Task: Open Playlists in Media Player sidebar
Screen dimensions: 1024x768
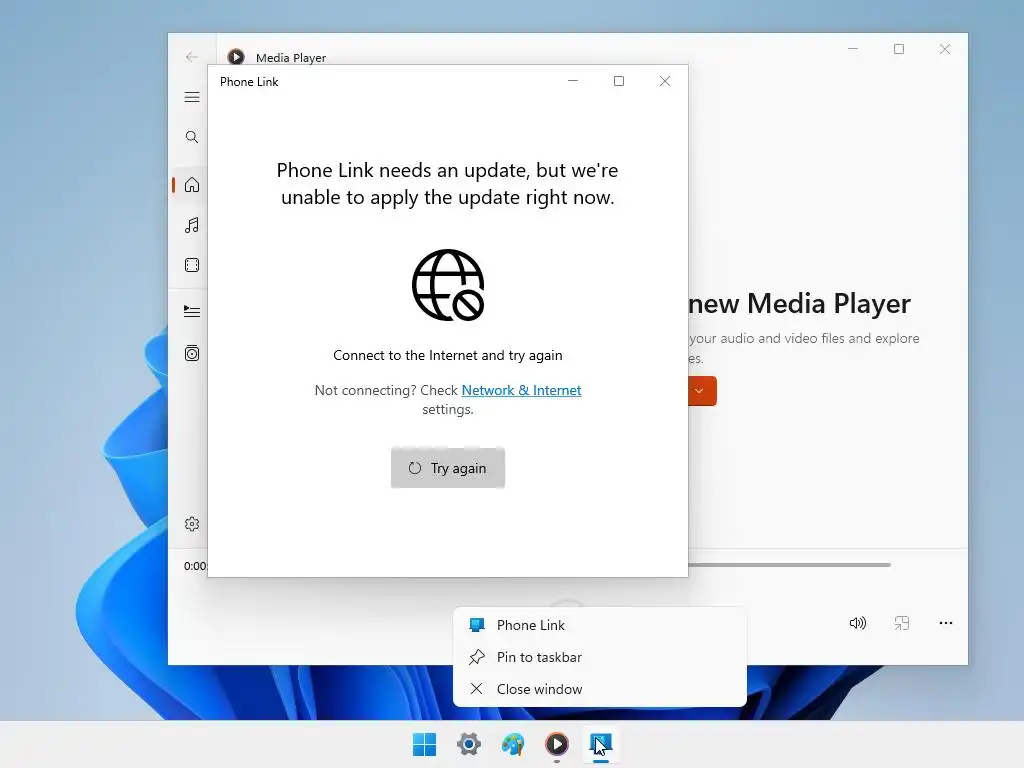Action: click(192, 353)
